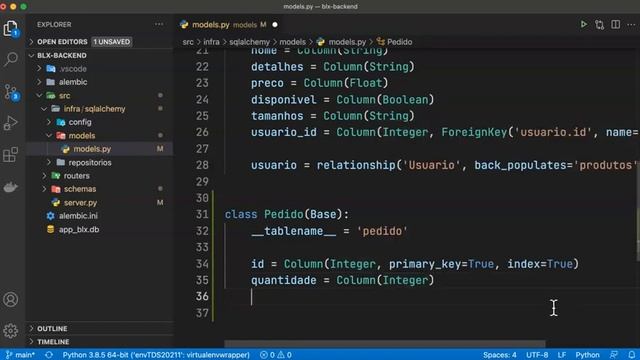
Task: Open the Accounts menu icon
Action: (x=11, y=300)
